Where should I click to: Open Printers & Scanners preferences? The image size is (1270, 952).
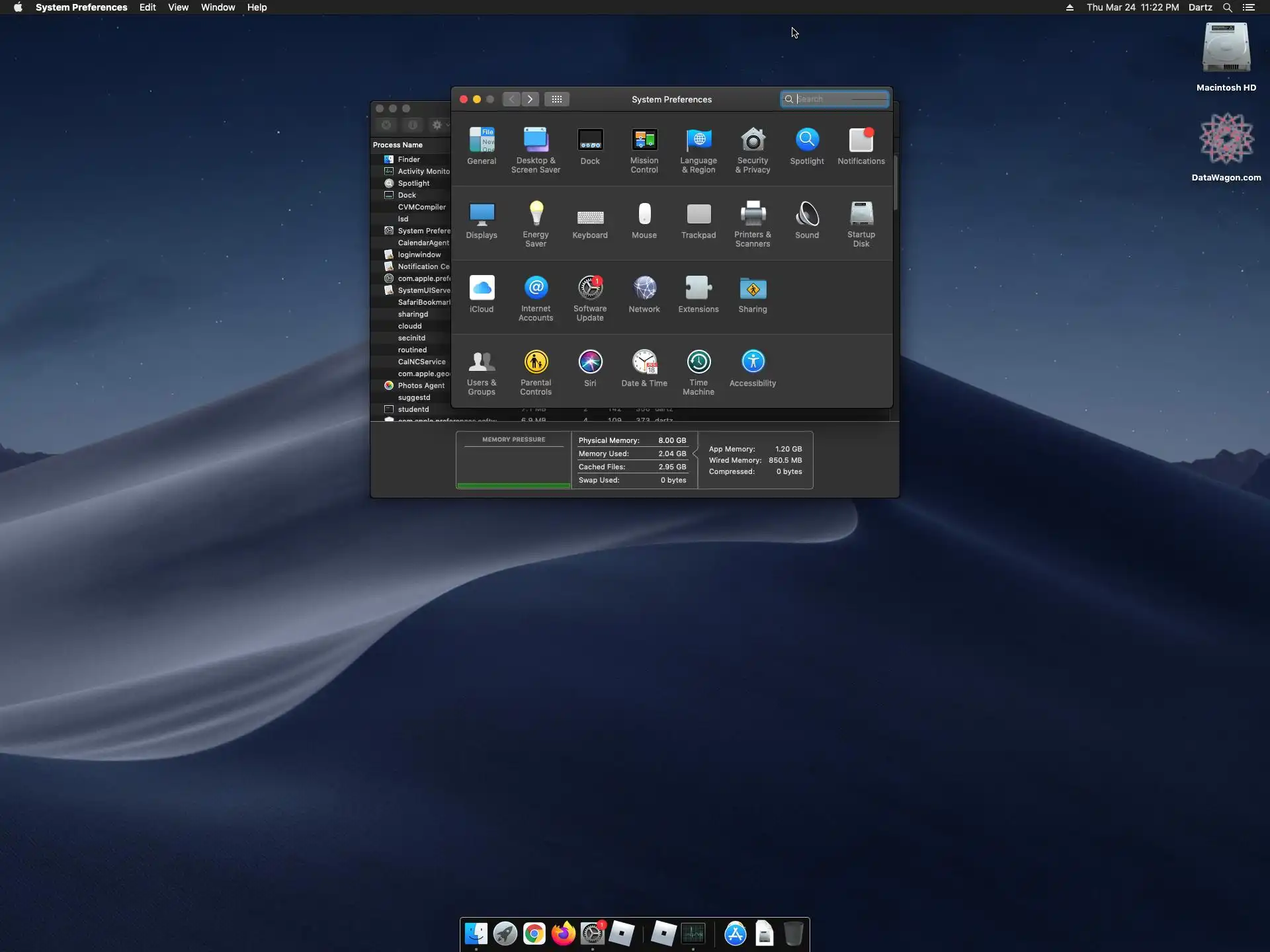point(753,223)
